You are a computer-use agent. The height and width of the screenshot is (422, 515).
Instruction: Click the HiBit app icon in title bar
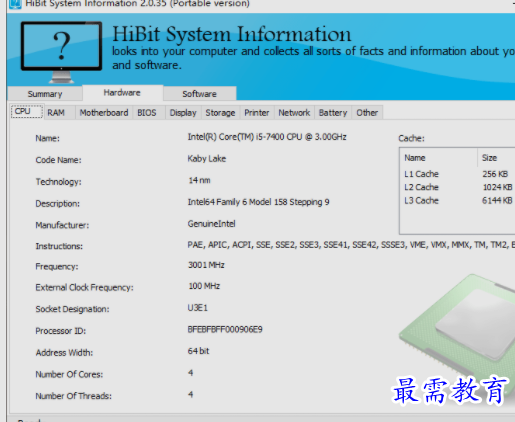coord(15,4)
